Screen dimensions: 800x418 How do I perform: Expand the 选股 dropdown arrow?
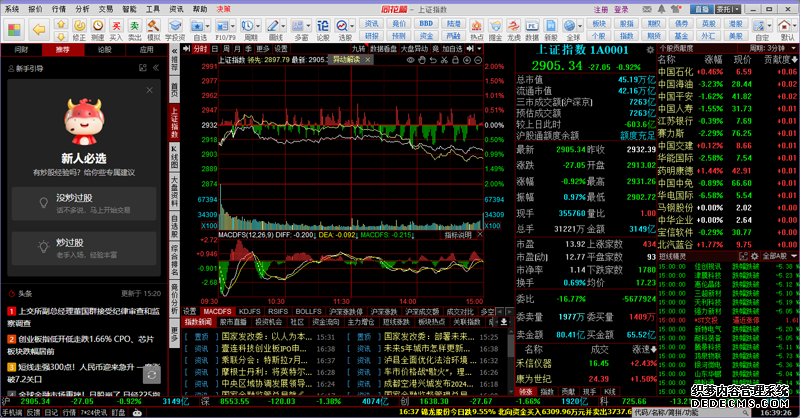[x=353, y=25]
